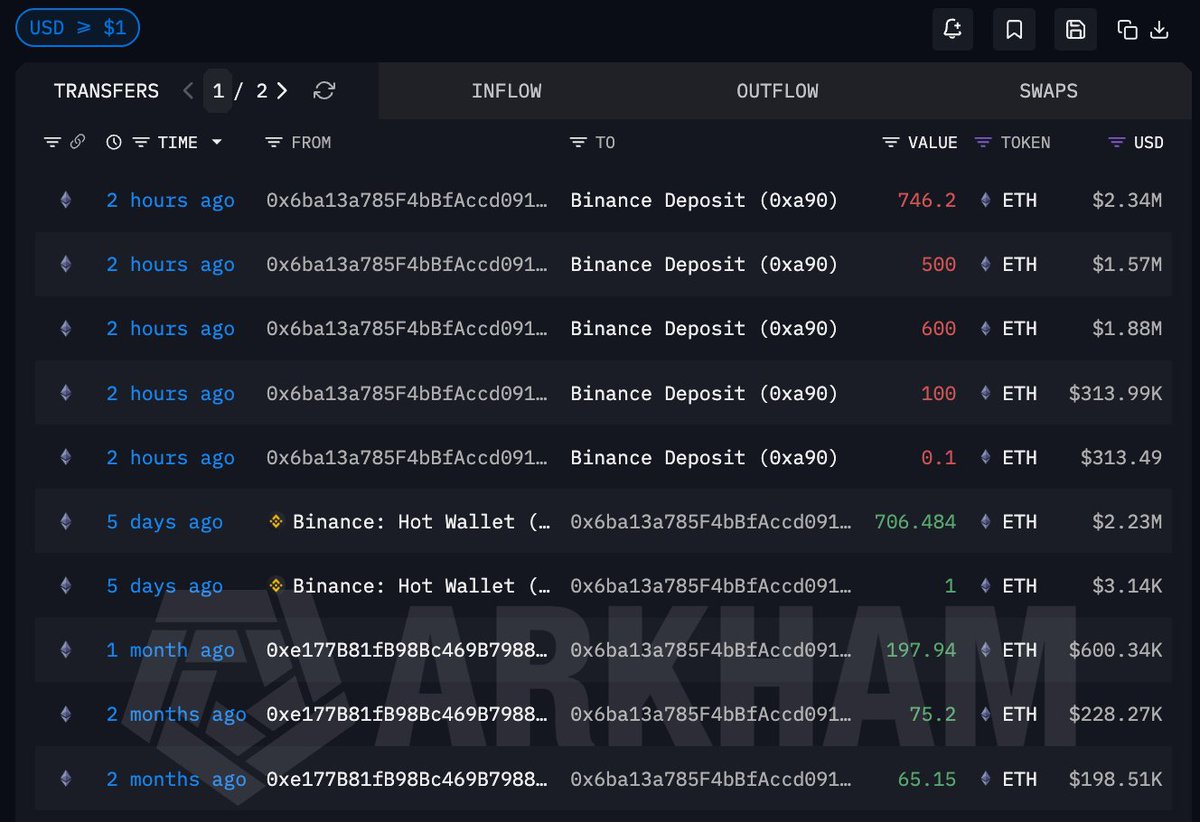The width and height of the screenshot is (1200, 822).
Task: Go to next transfers page arrow
Action: pyautogui.click(x=282, y=91)
